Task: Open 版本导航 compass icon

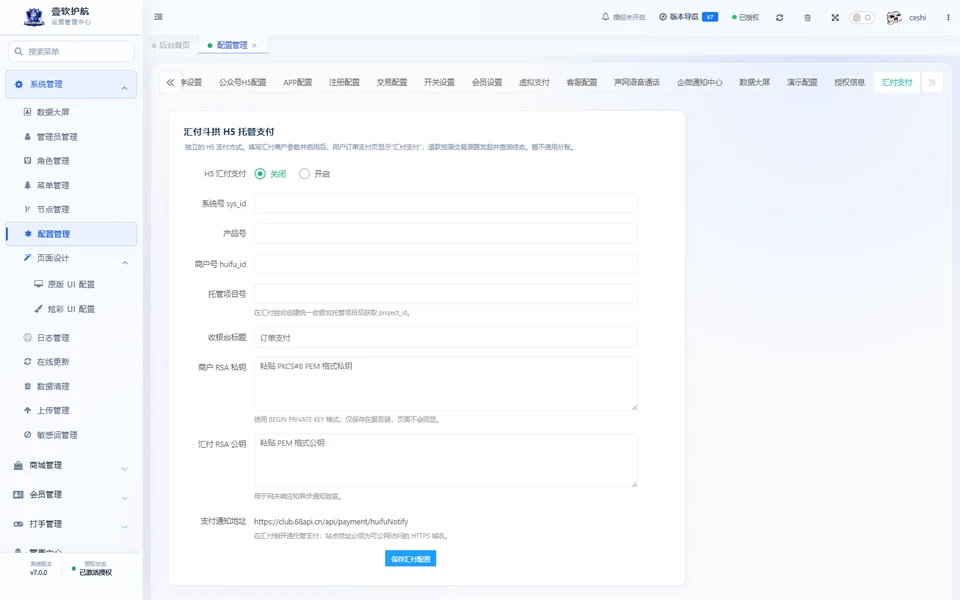Action: tap(662, 17)
